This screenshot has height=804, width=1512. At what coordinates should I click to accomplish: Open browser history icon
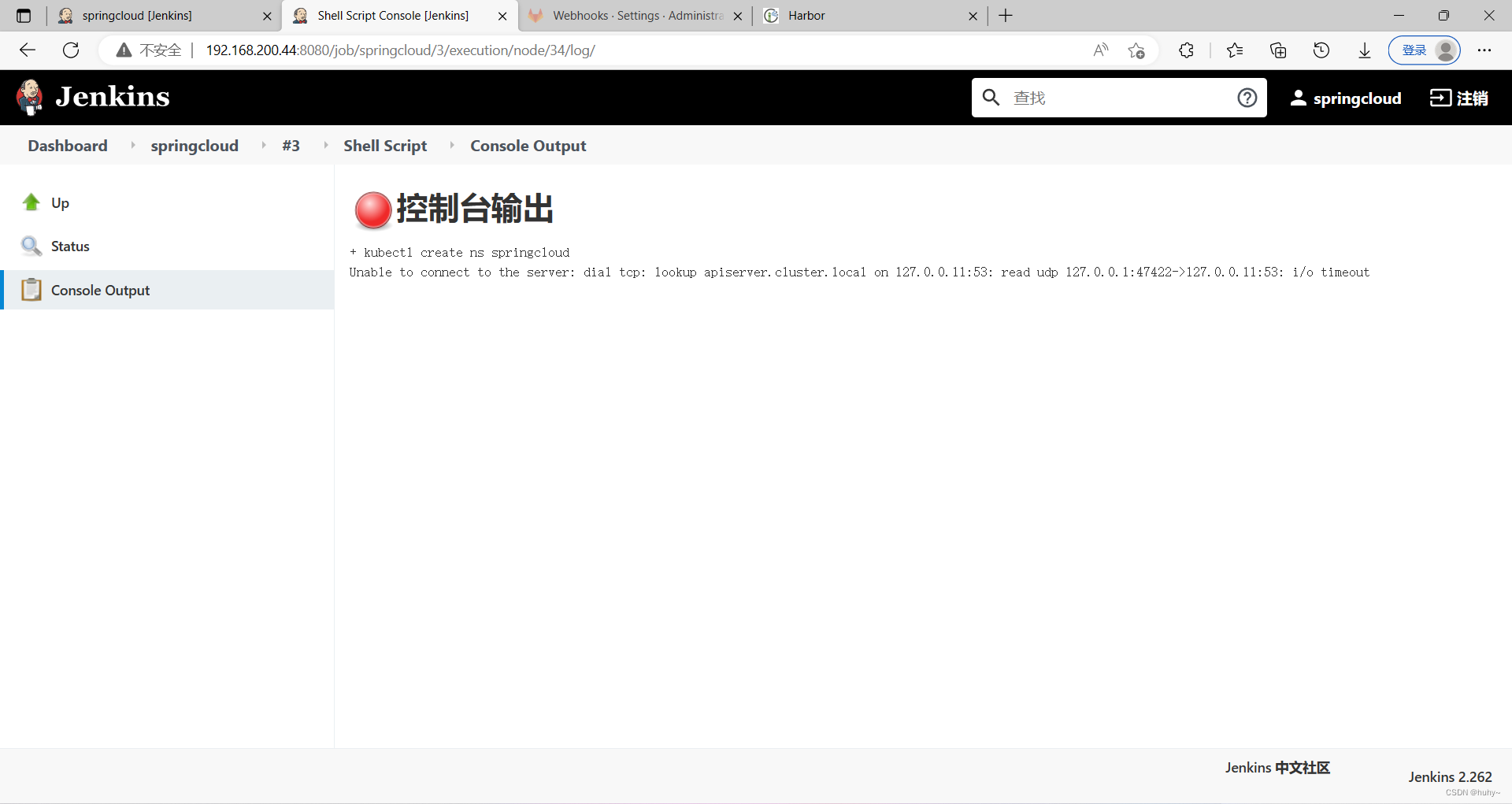point(1321,50)
